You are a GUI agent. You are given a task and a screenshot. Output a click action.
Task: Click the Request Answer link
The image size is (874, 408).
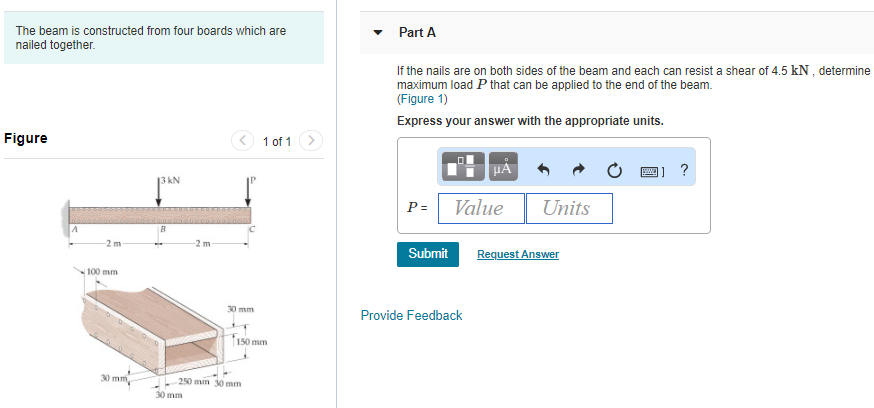(x=517, y=254)
